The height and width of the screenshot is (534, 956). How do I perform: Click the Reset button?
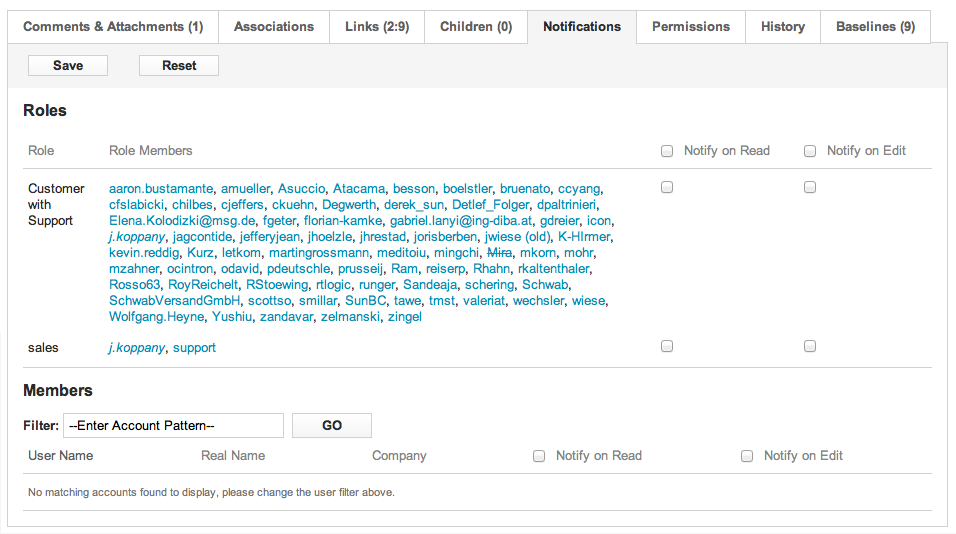[x=179, y=65]
